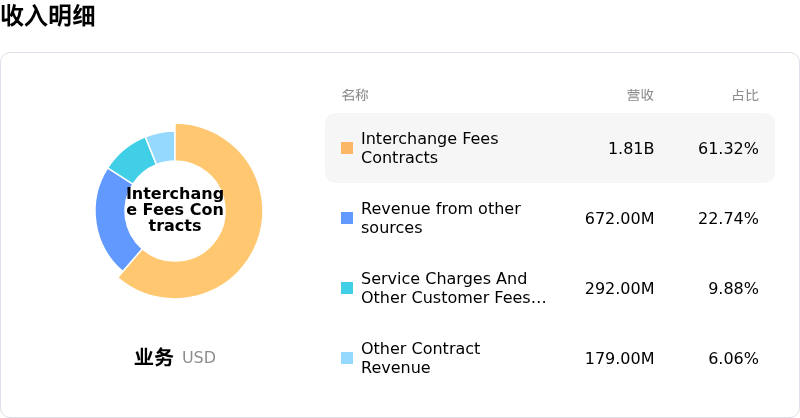Sort by the 营收 column header

(640, 95)
